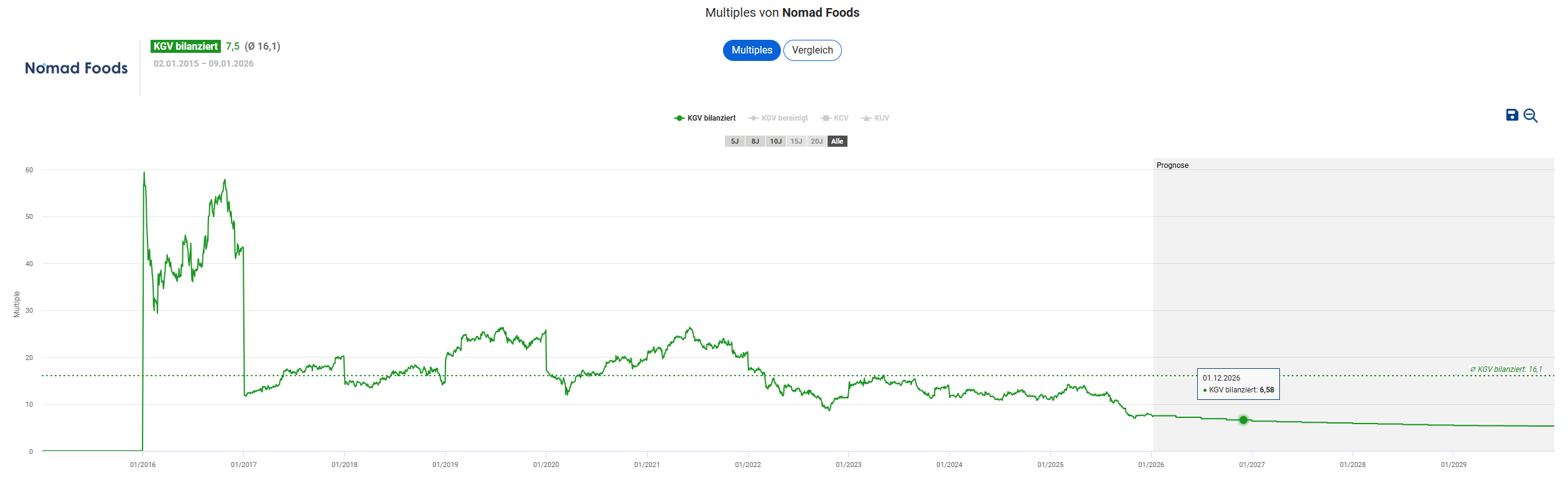The image size is (1568, 477).
Task: Show the KGV bereinigt series
Action: (778, 118)
